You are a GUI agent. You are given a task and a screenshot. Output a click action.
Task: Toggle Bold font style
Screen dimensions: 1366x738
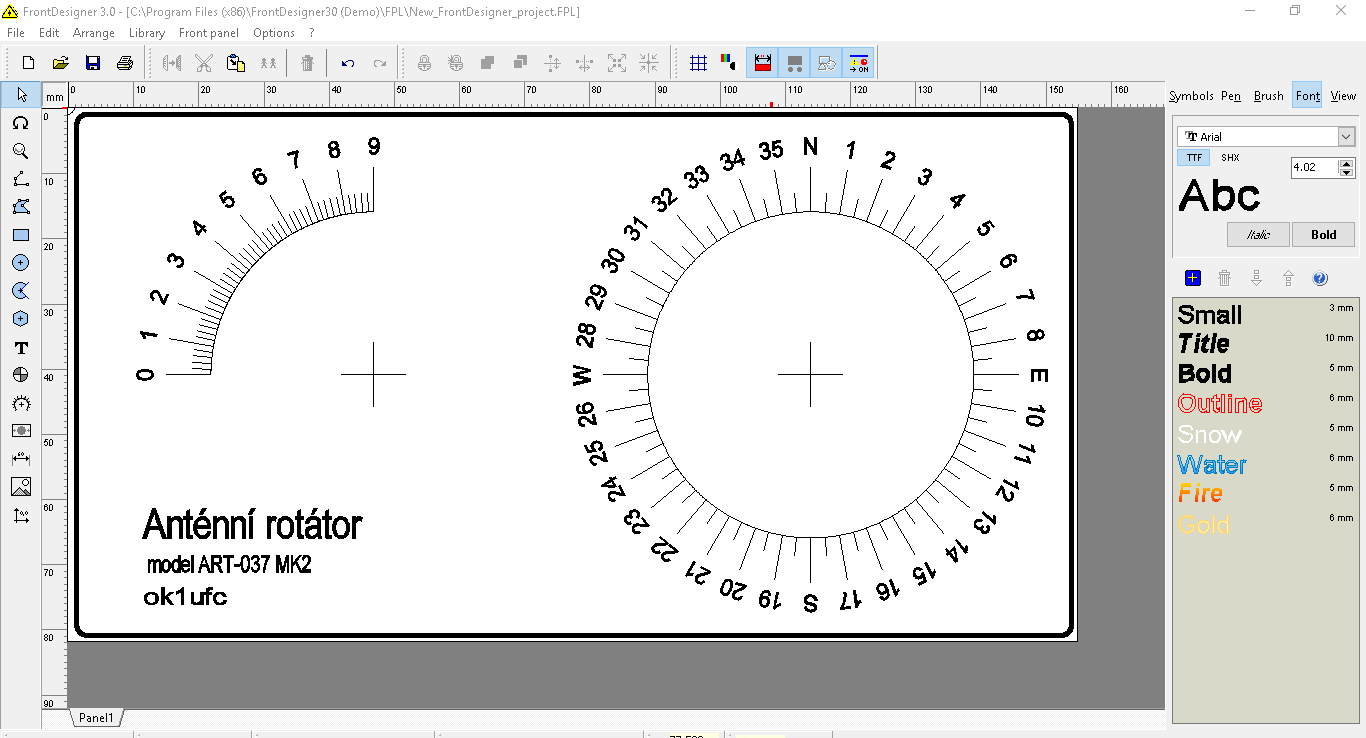(x=1323, y=235)
